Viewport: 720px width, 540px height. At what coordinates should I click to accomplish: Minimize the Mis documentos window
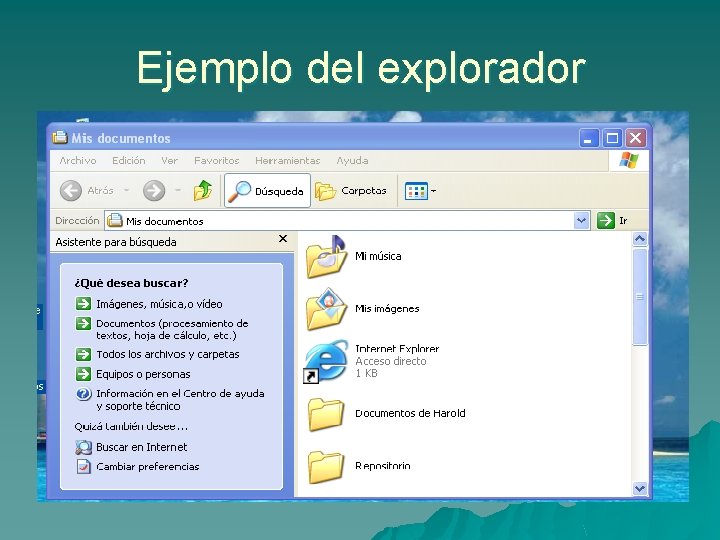(589, 138)
